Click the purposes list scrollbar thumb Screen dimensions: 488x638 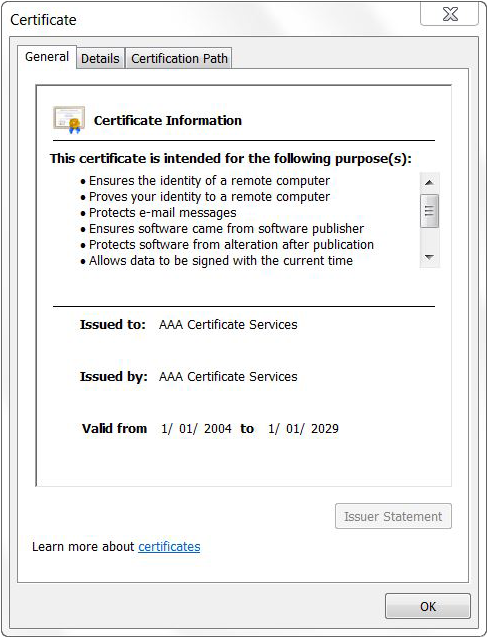429,210
